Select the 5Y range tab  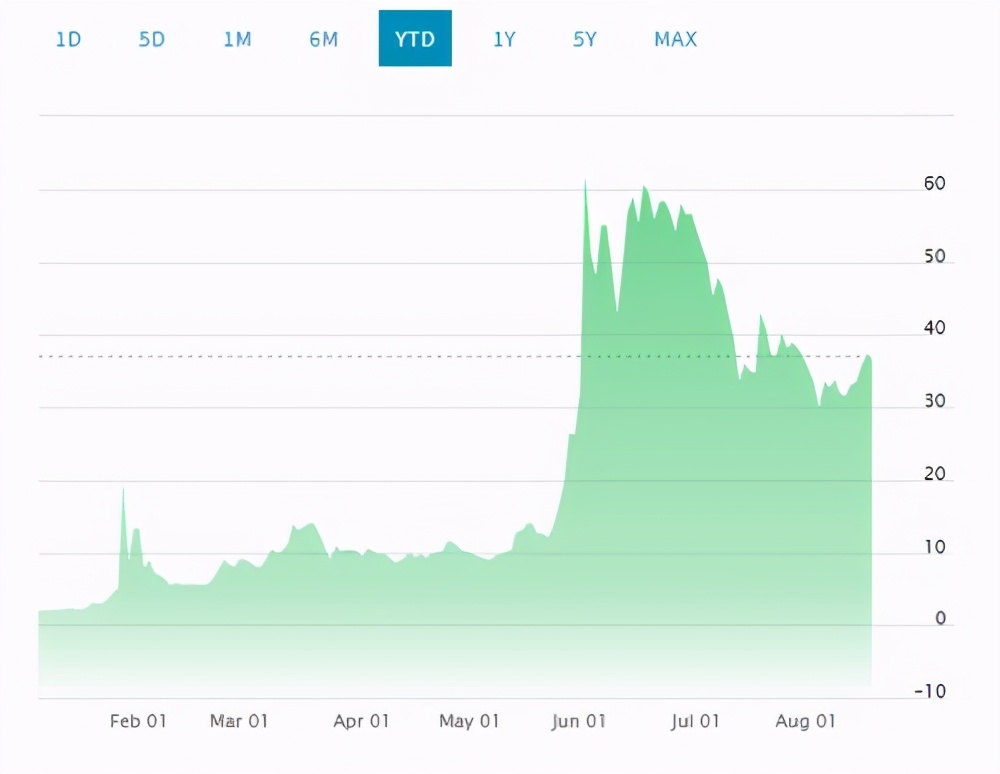[585, 40]
